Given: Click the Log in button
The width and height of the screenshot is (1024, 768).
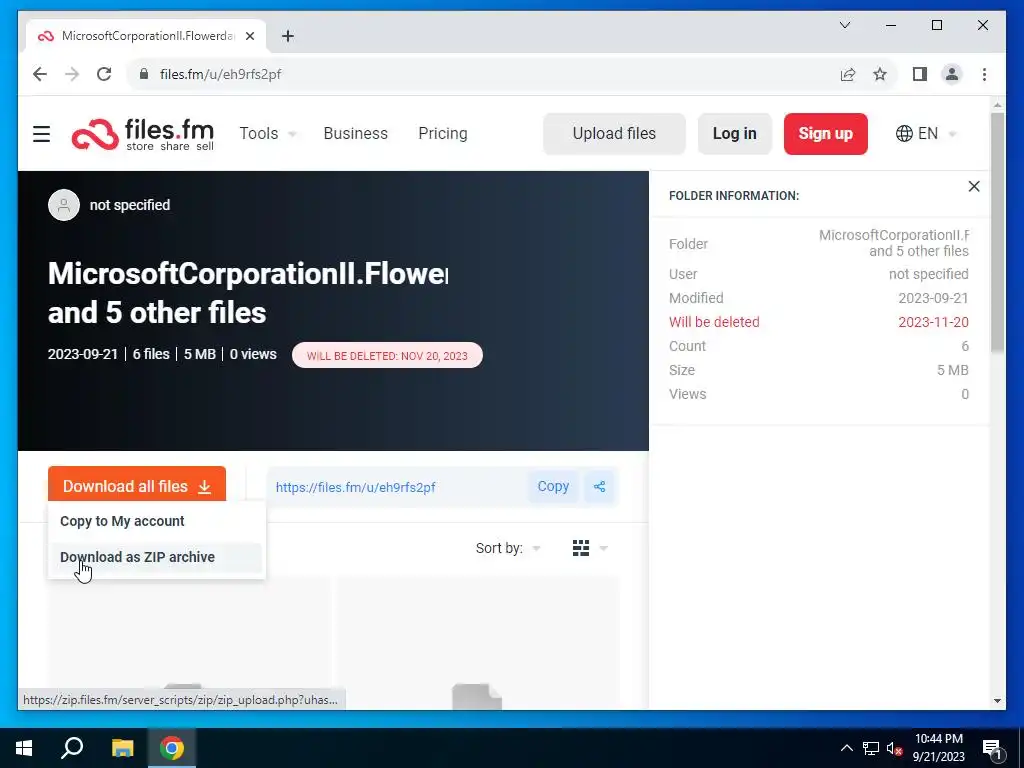Looking at the screenshot, I should [735, 134].
